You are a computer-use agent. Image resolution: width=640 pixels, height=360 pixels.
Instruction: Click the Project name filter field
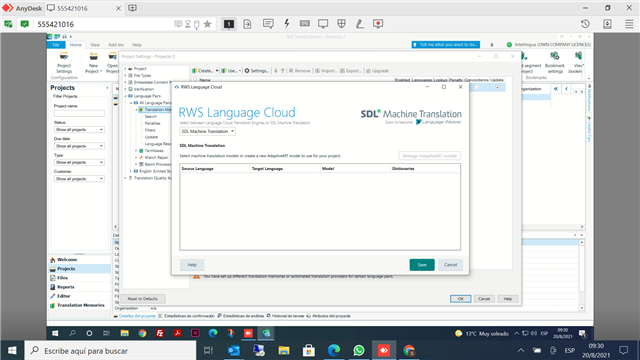(x=79, y=113)
